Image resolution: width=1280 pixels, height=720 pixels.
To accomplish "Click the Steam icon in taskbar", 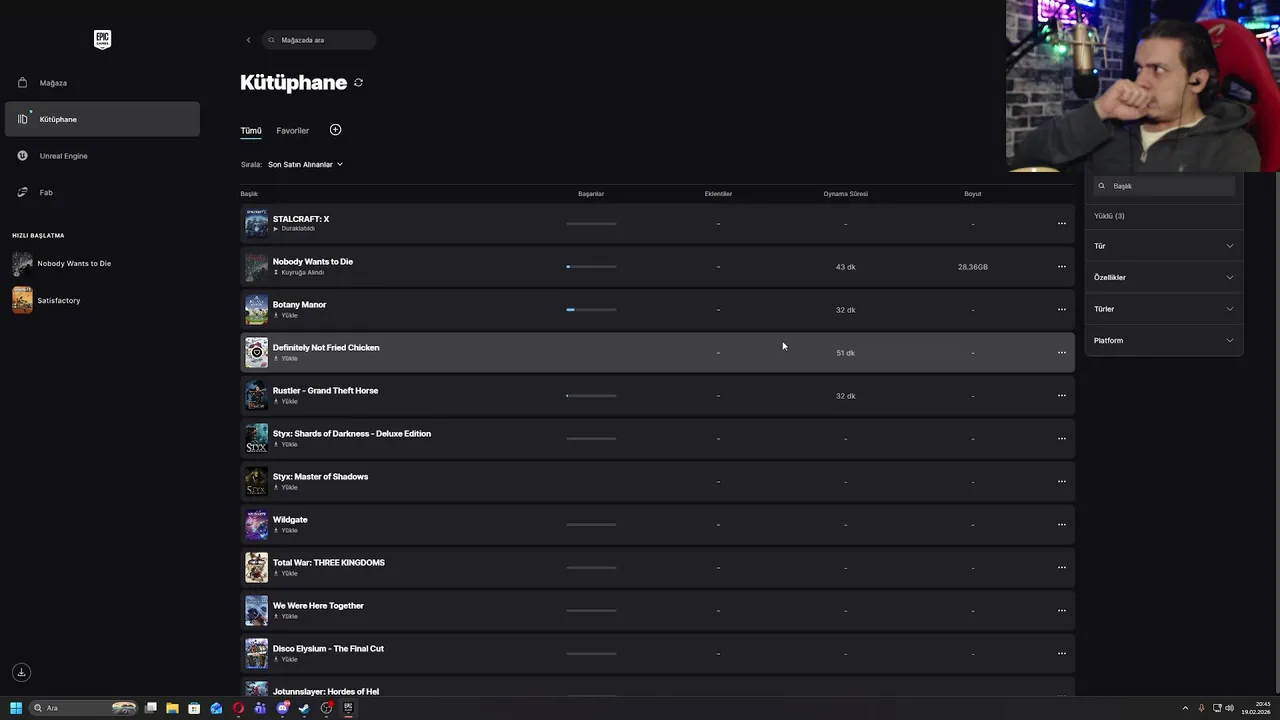I will pyautogui.click(x=304, y=708).
